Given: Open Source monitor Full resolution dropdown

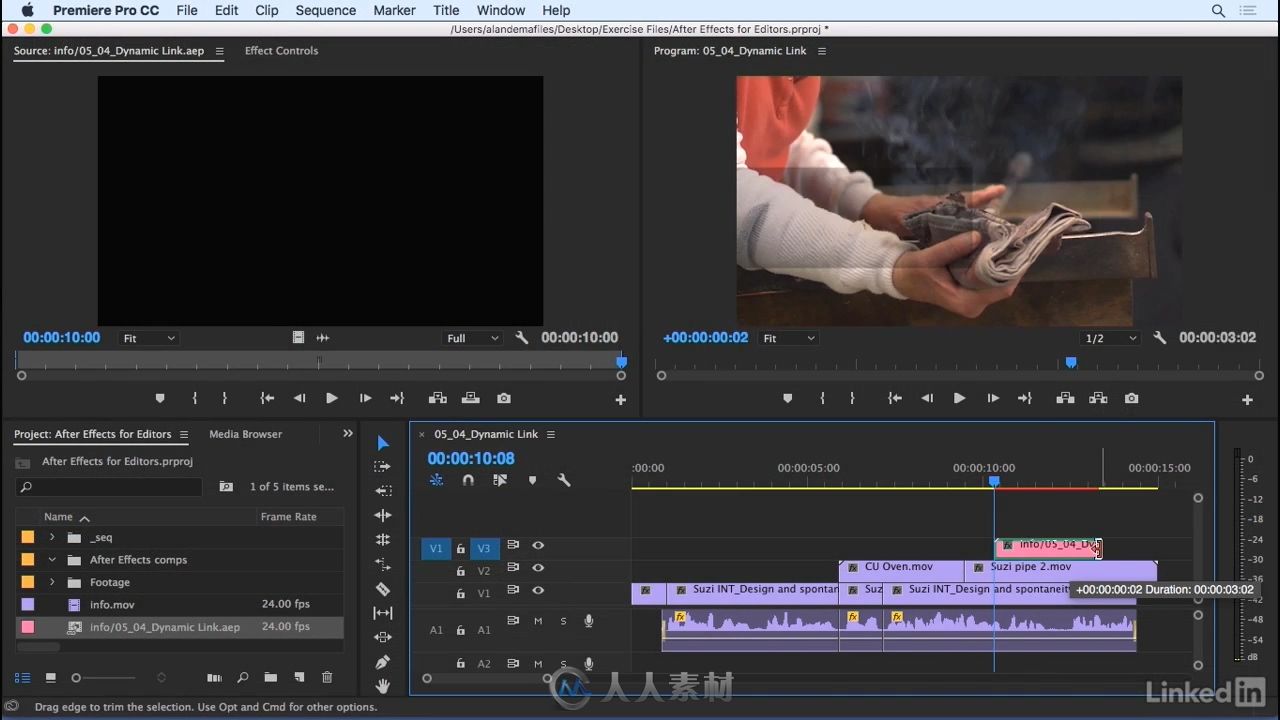Looking at the screenshot, I should point(472,338).
